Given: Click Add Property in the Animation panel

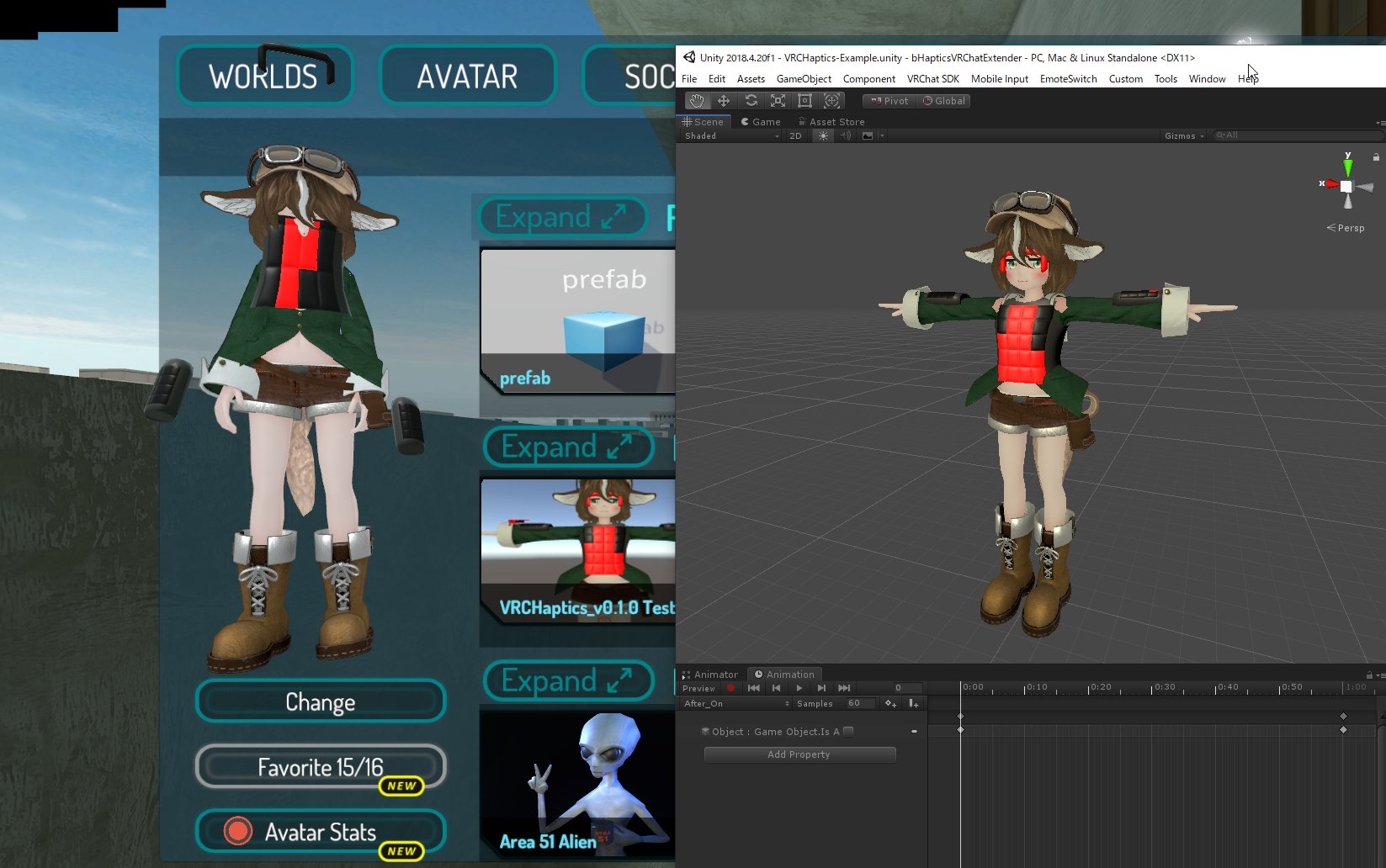Looking at the screenshot, I should [799, 754].
